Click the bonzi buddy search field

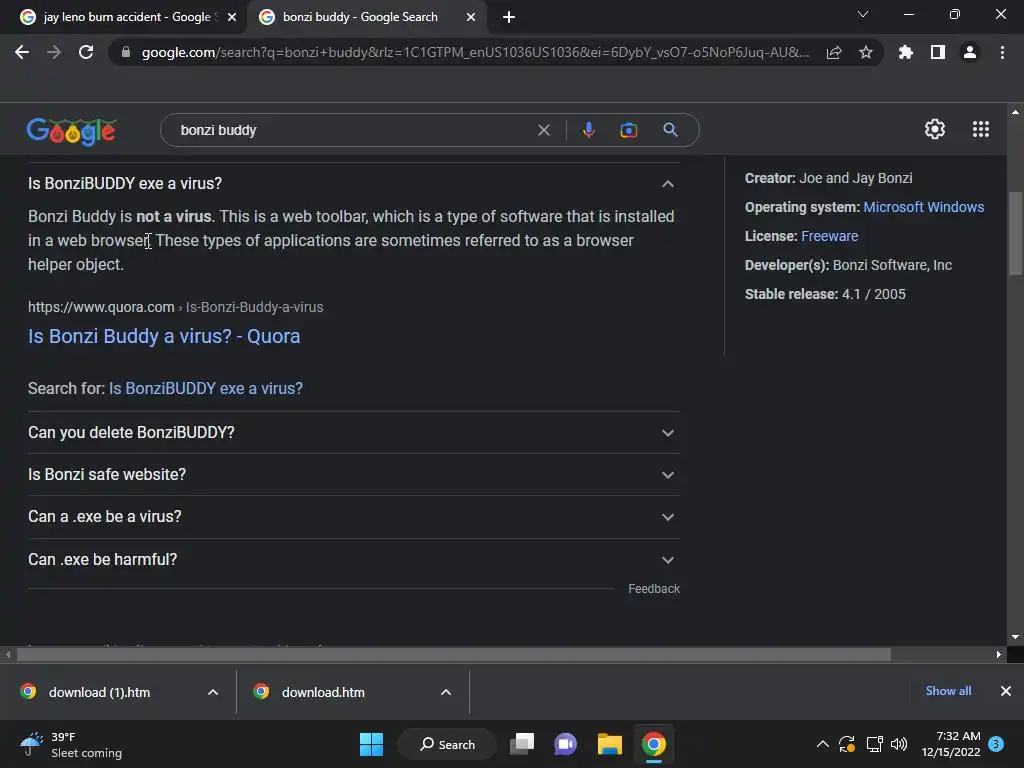353,130
